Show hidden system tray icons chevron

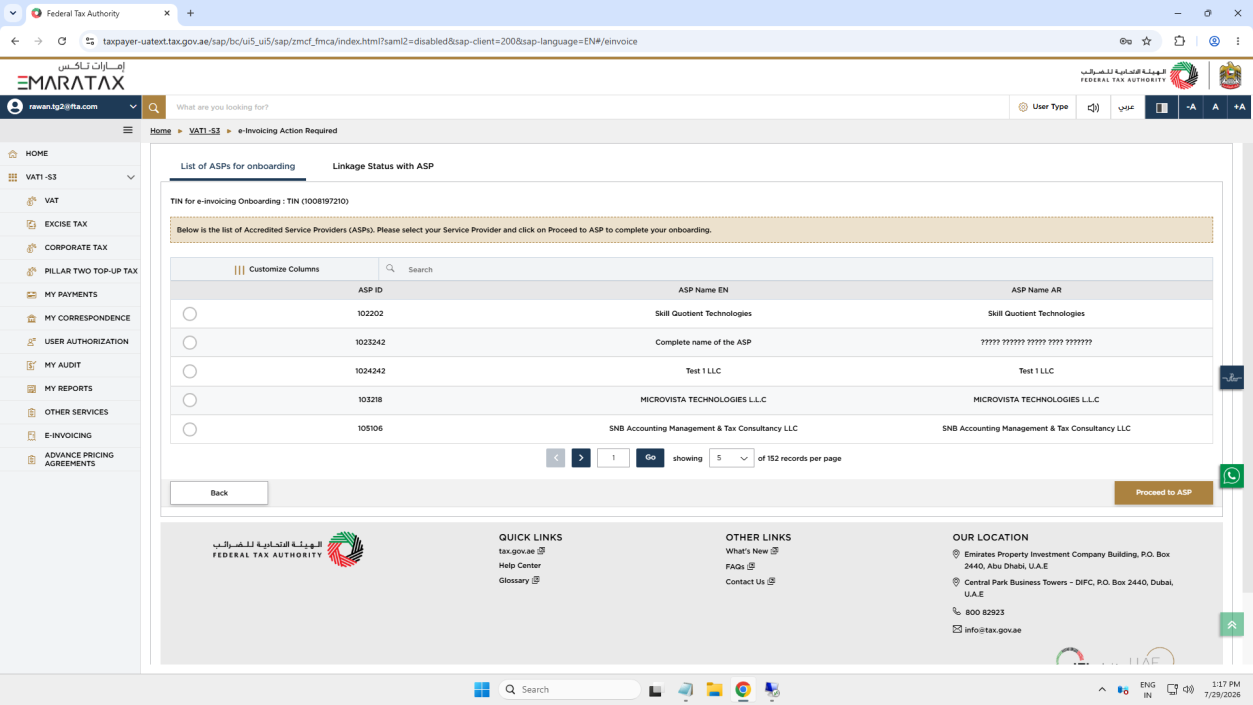(1102, 689)
